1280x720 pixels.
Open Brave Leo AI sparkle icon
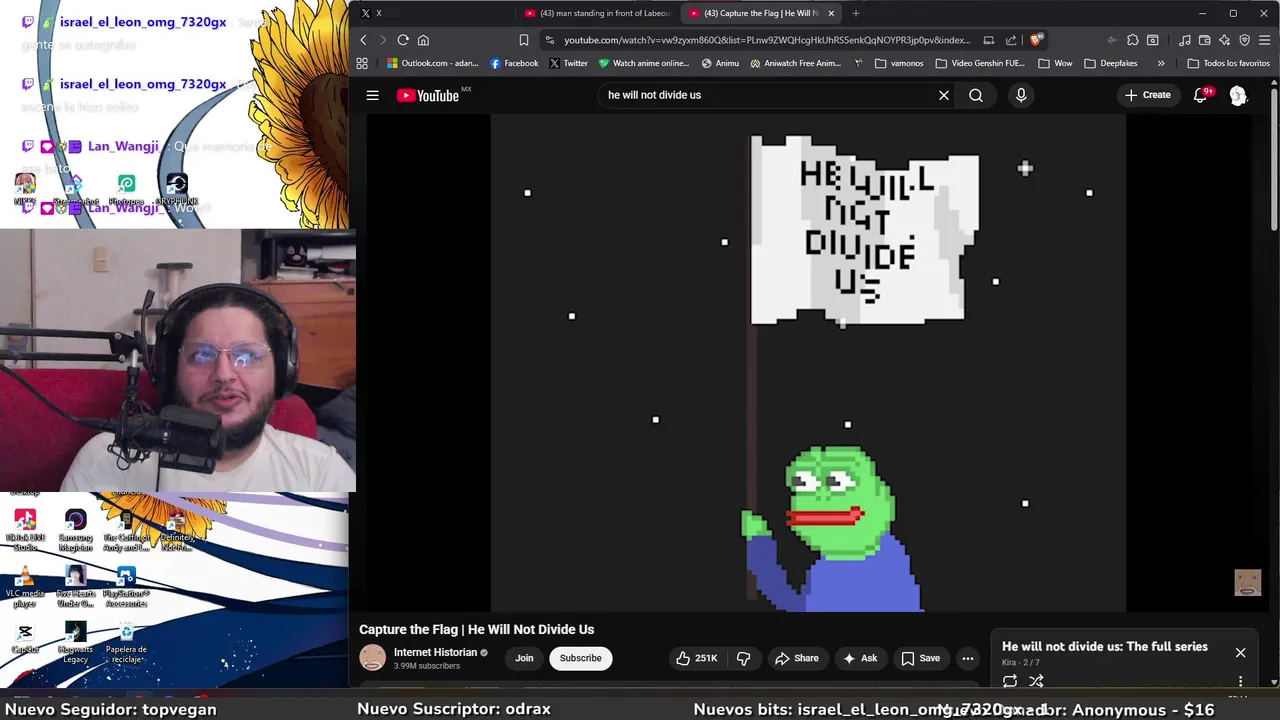pos(1224,40)
